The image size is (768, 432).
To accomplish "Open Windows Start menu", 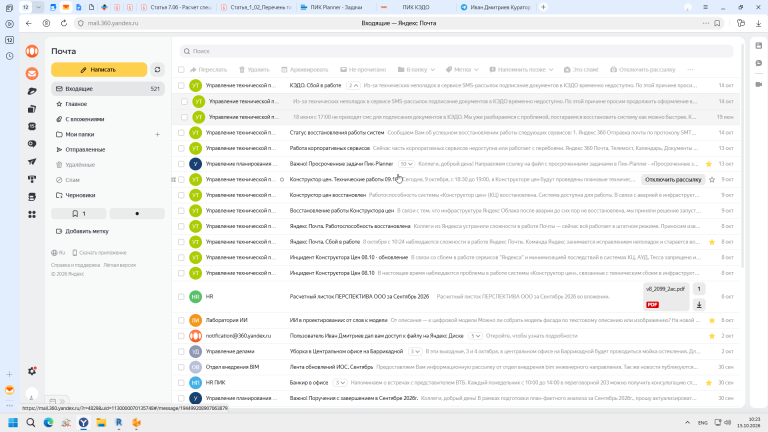I will click(x=13, y=423).
